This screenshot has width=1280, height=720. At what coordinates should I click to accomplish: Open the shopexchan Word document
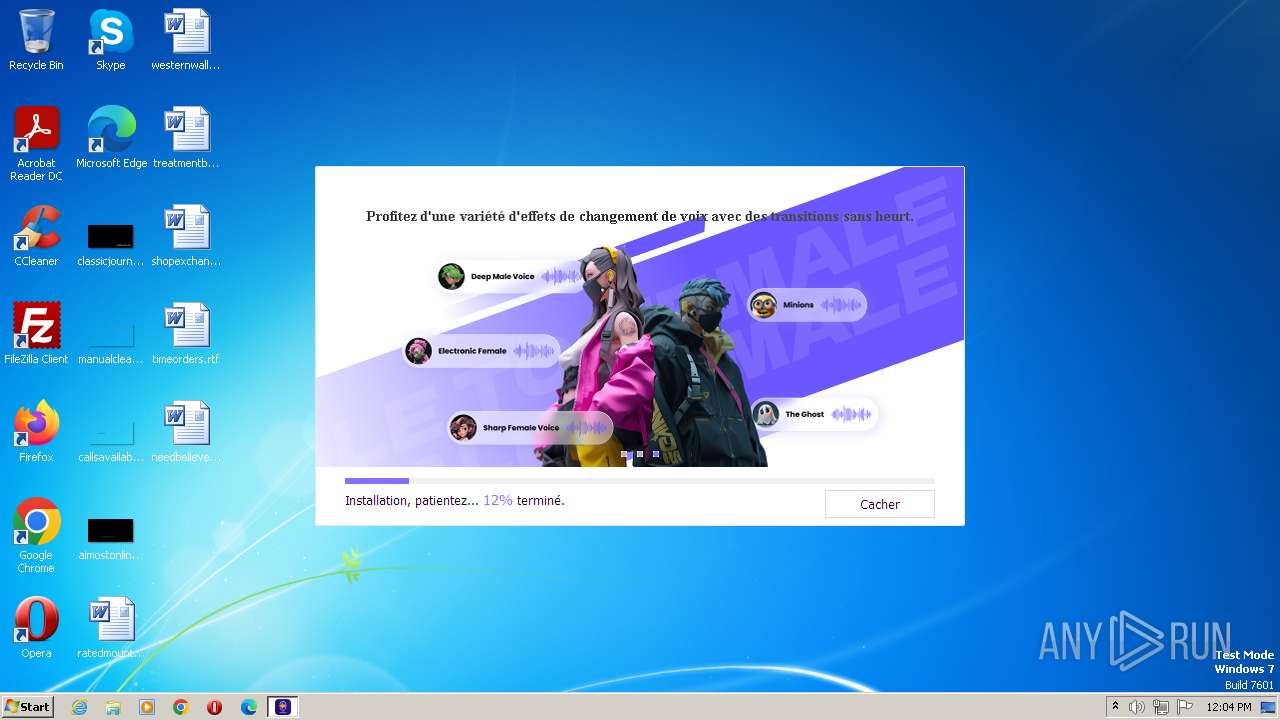tap(186, 236)
